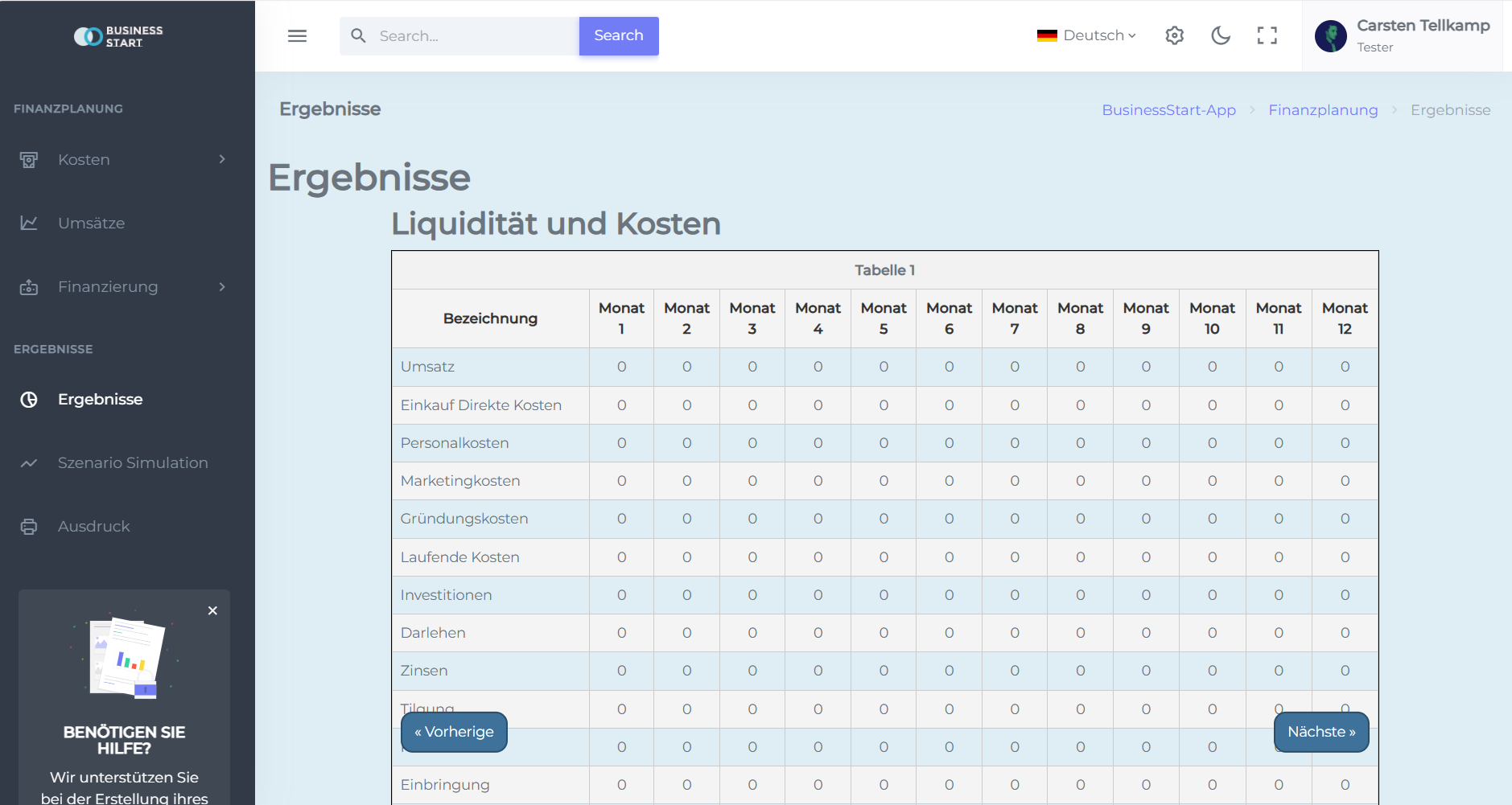The width and height of the screenshot is (1512, 805).
Task: Expand the Kosten submenu chevron
Action: click(x=221, y=159)
